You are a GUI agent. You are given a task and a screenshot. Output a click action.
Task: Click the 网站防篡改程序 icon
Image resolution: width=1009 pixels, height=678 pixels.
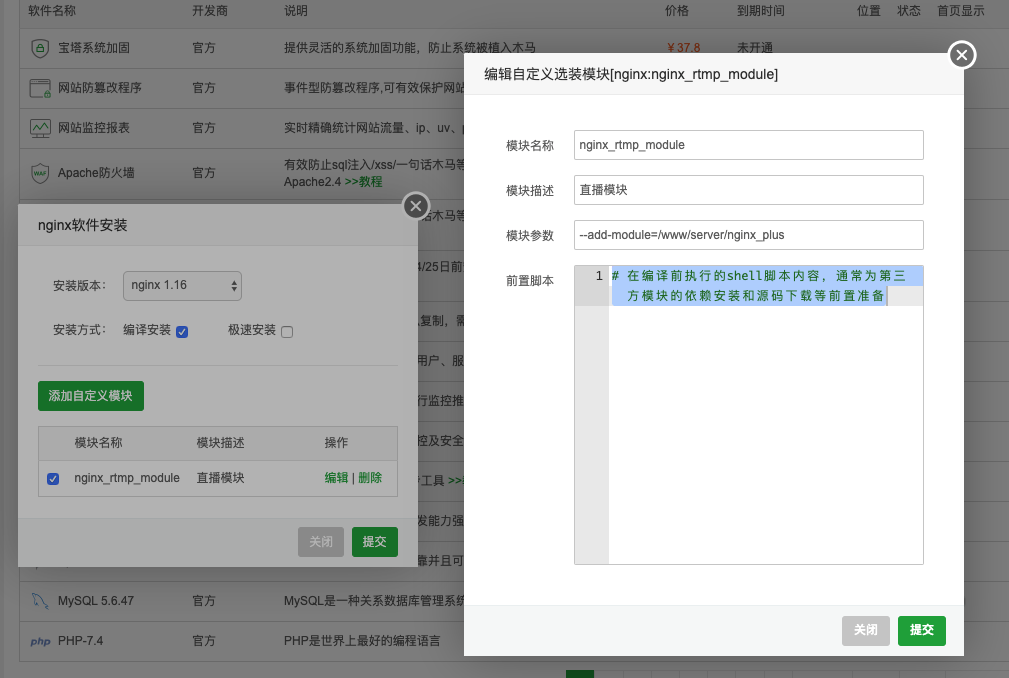tap(40, 88)
